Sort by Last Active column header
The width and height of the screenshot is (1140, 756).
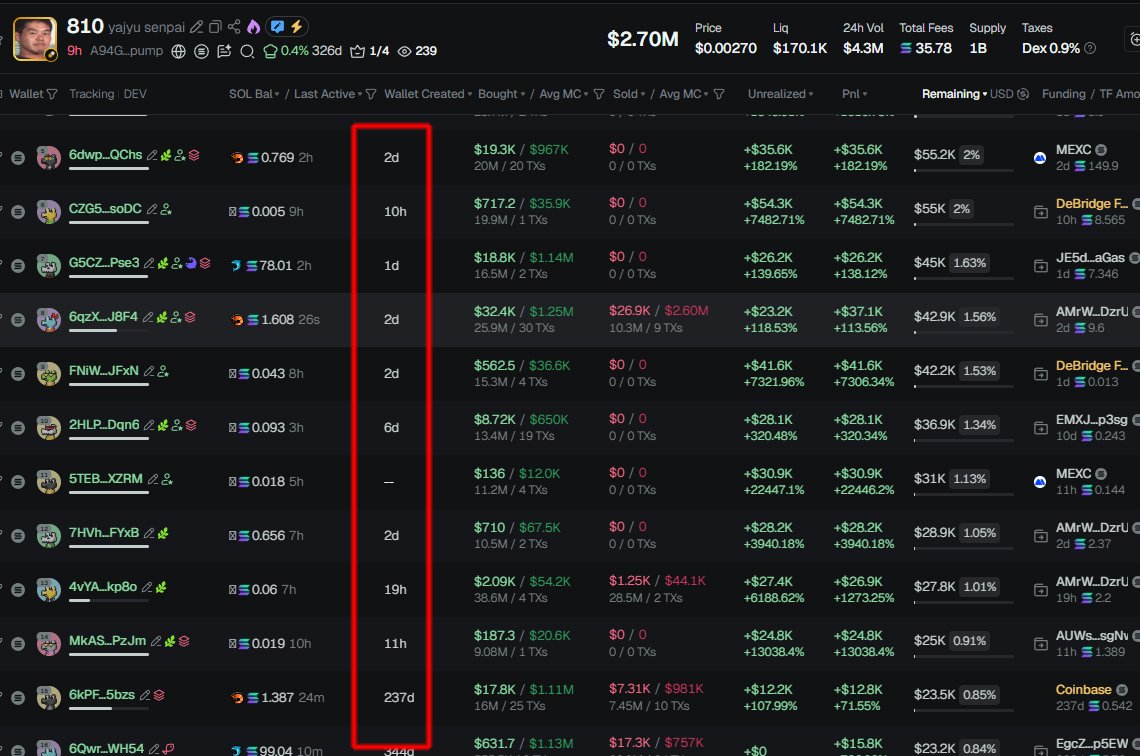point(327,94)
